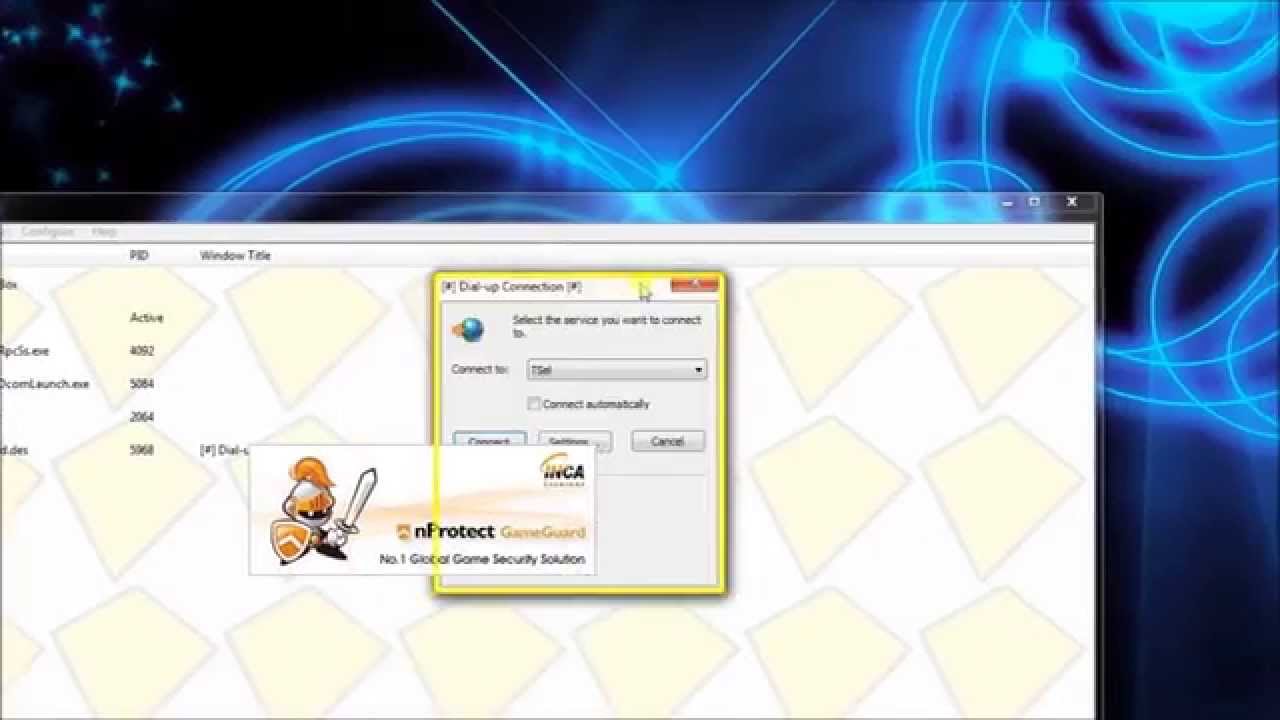Open Settings in Dial-up Connection dialog

574,441
